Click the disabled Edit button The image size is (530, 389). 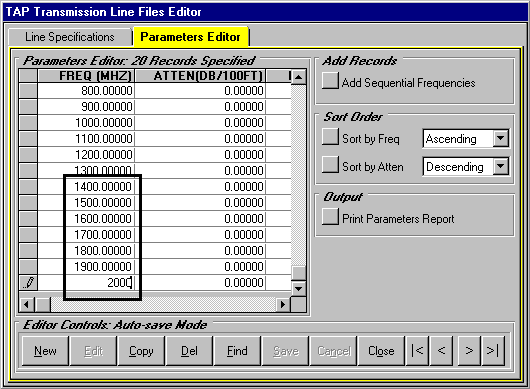(93, 351)
